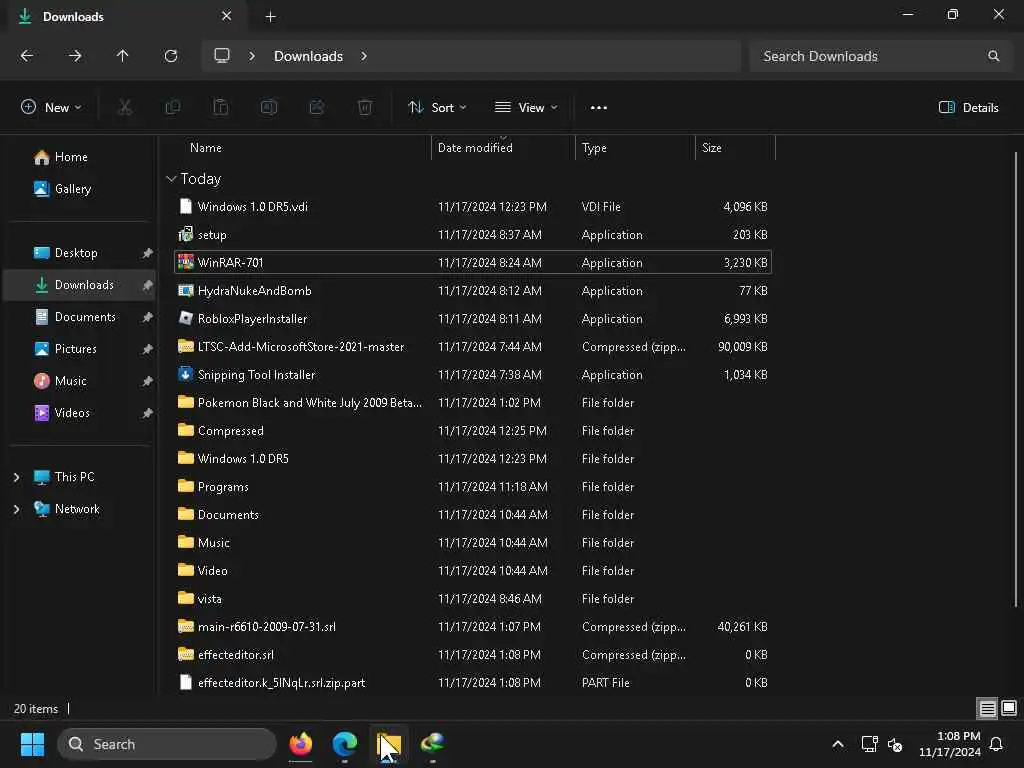Click the Share icon in toolbar
The height and width of the screenshot is (768, 1024).
(x=317, y=107)
